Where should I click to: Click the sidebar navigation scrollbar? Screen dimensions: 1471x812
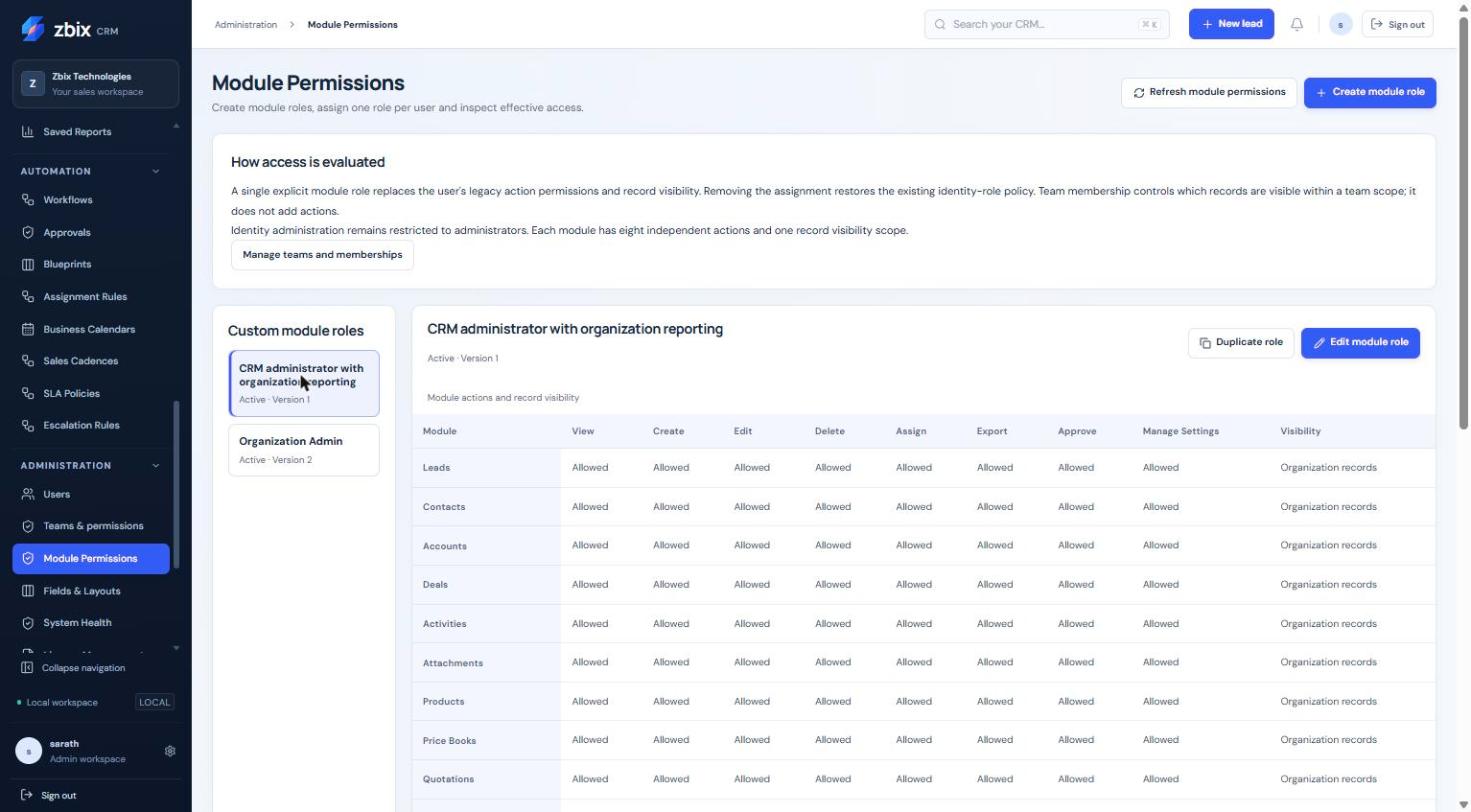coord(177,485)
